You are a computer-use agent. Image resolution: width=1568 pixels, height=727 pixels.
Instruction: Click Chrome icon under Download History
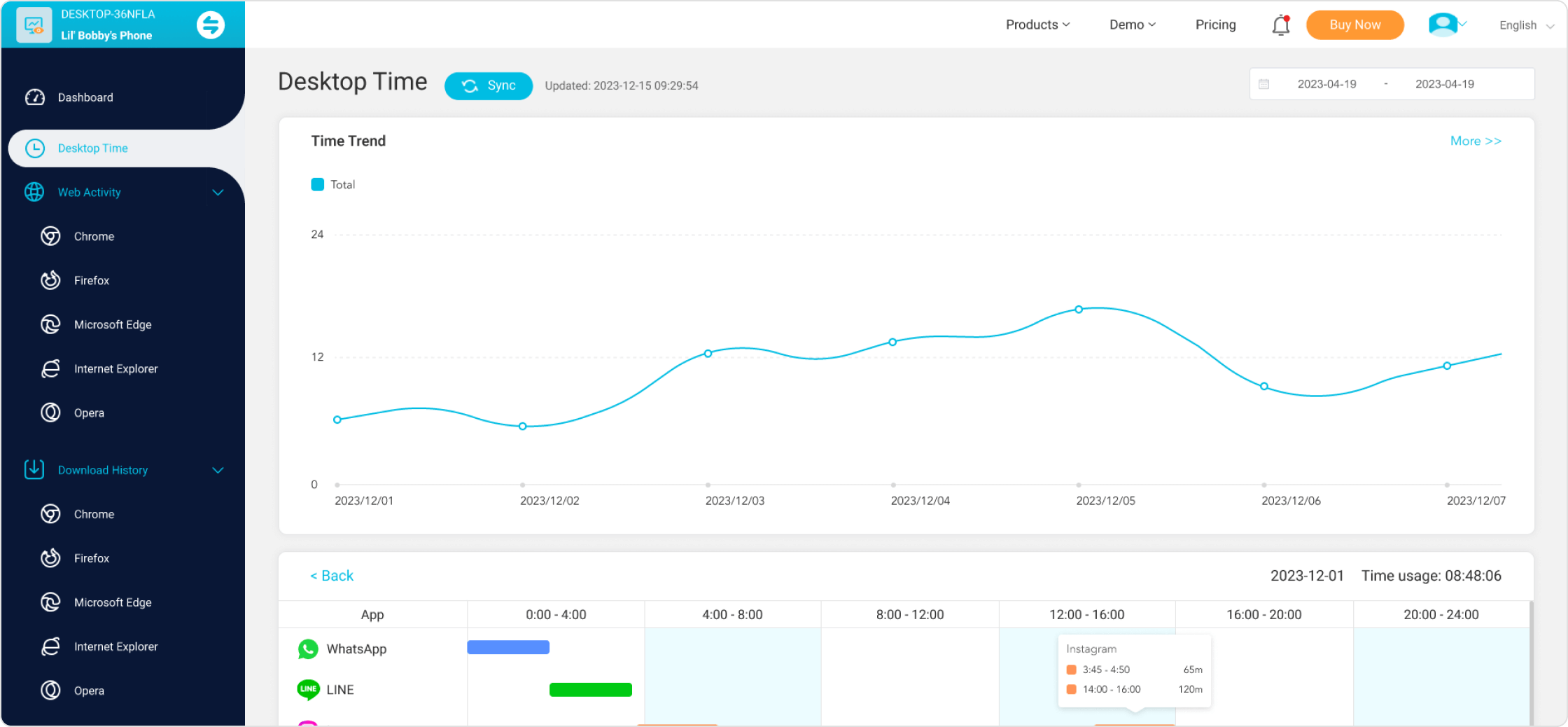pos(50,514)
